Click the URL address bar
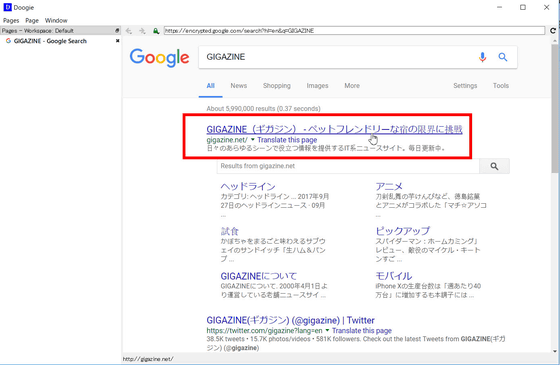Viewport: 560px width, 365px height. click(x=354, y=31)
